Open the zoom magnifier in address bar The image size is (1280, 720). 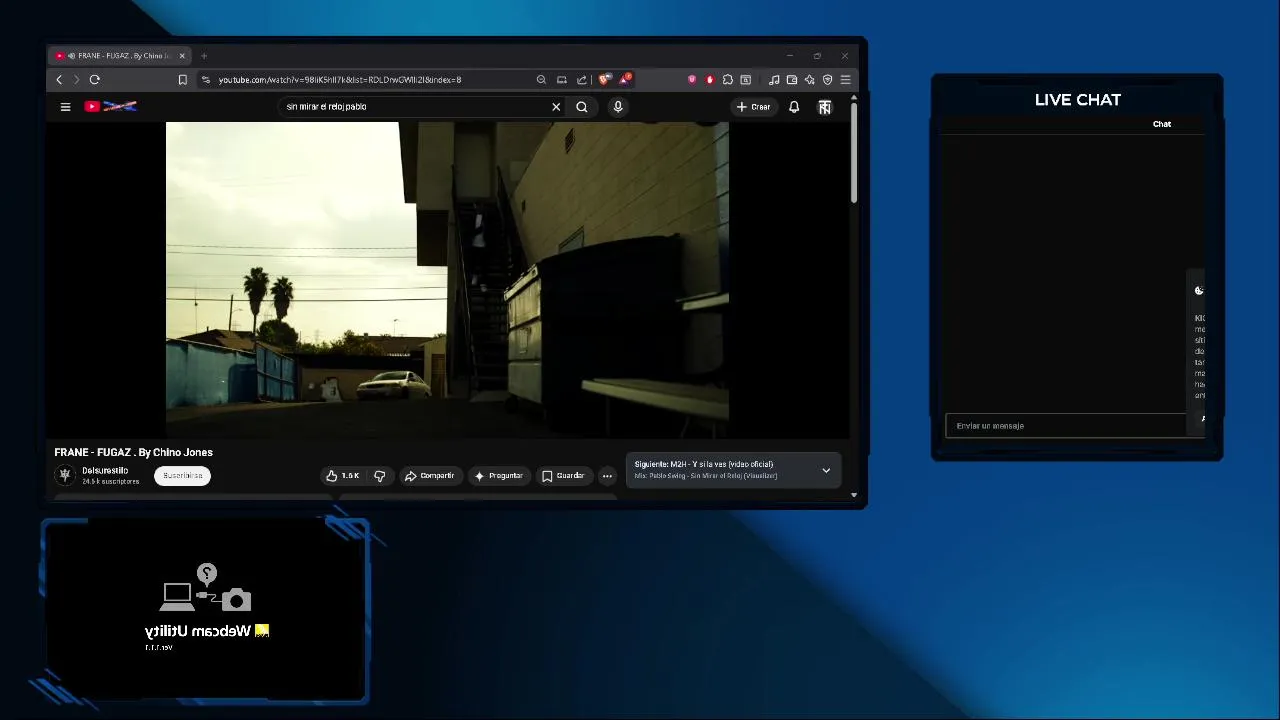coord(541,80)
